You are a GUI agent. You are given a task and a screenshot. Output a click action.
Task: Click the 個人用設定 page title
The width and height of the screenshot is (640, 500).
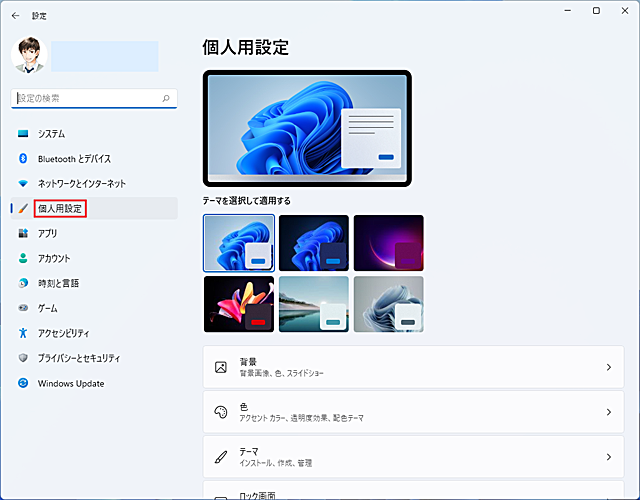(246, 47)
